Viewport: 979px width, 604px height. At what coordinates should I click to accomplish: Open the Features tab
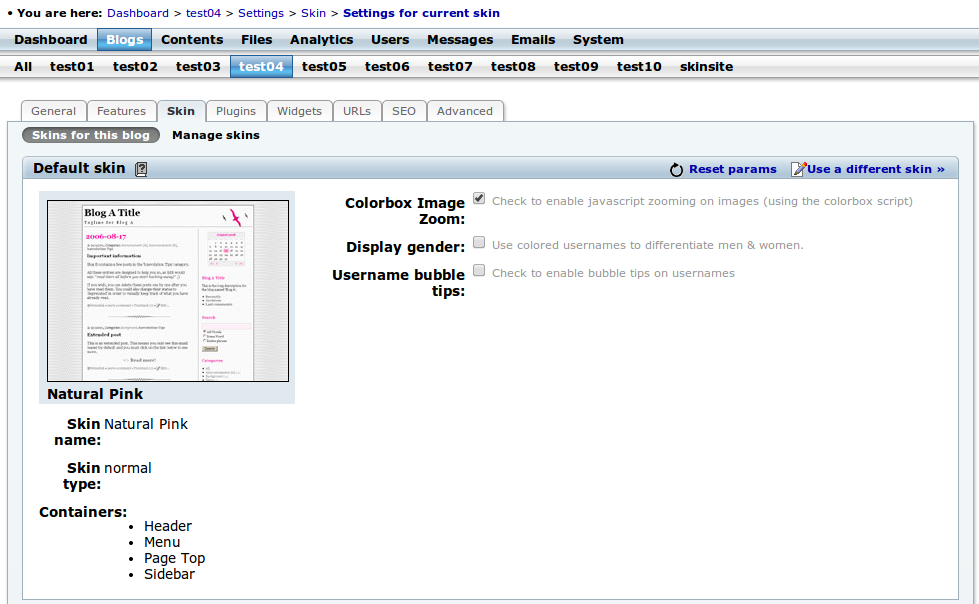(x=121, y=111)
